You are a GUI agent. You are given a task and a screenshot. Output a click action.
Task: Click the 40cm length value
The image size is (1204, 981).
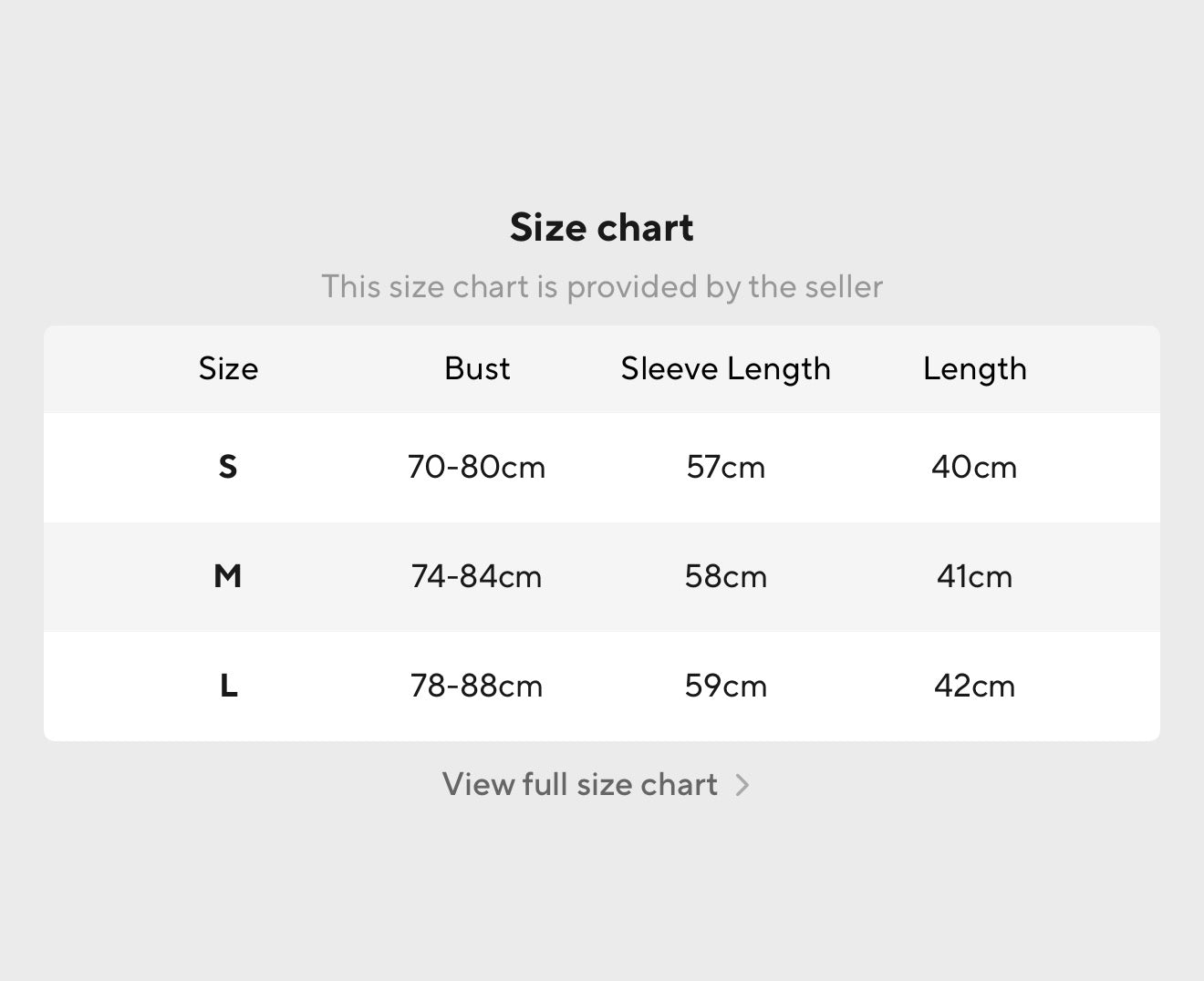coord(975,467)
